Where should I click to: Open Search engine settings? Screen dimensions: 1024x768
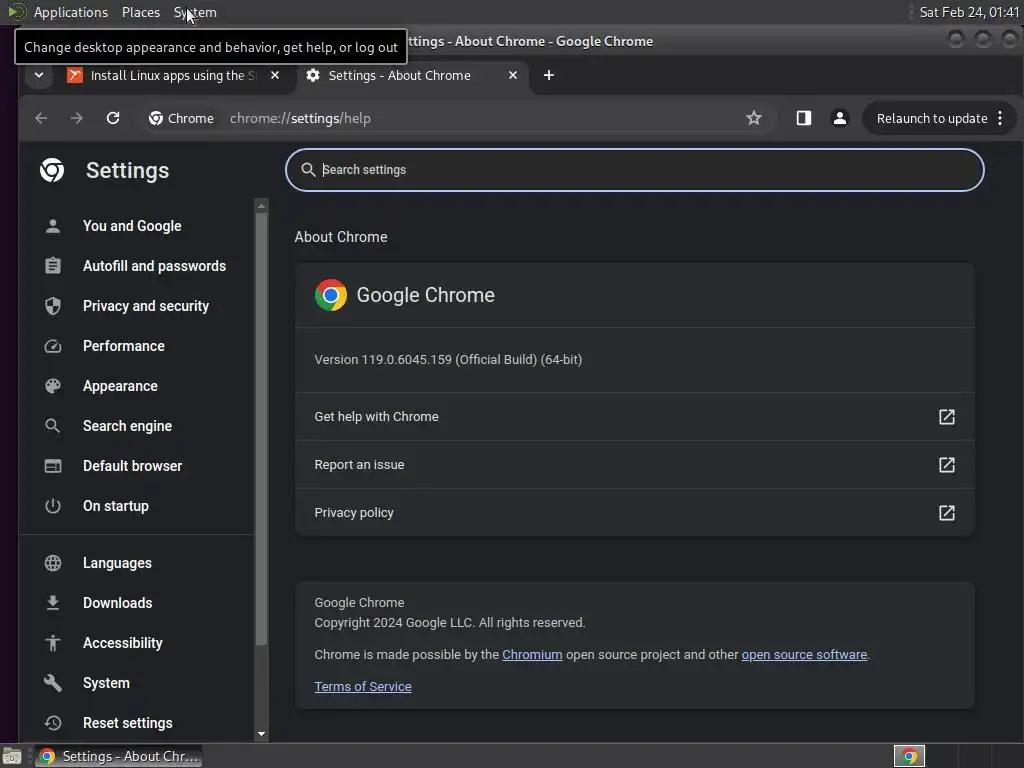(127, 426)
